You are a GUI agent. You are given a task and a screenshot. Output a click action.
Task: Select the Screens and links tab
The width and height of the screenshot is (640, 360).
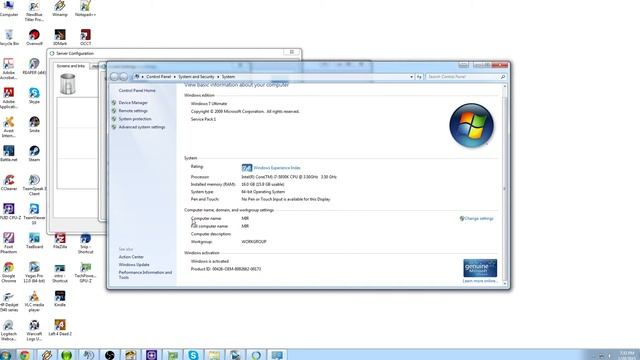pos(71,66)
